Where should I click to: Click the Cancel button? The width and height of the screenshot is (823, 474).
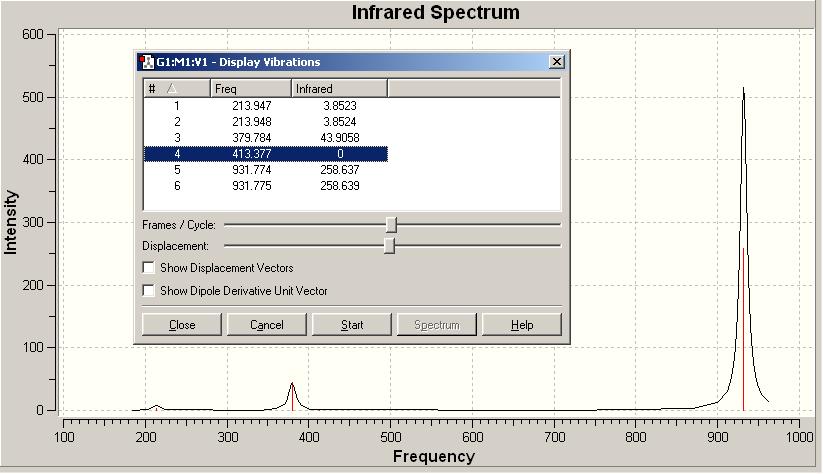coord(267,325)
